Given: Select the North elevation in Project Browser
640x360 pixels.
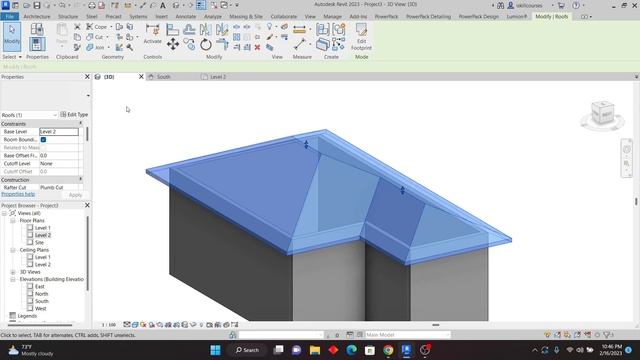Looking at the screenshot, I should tap(41, 294).
